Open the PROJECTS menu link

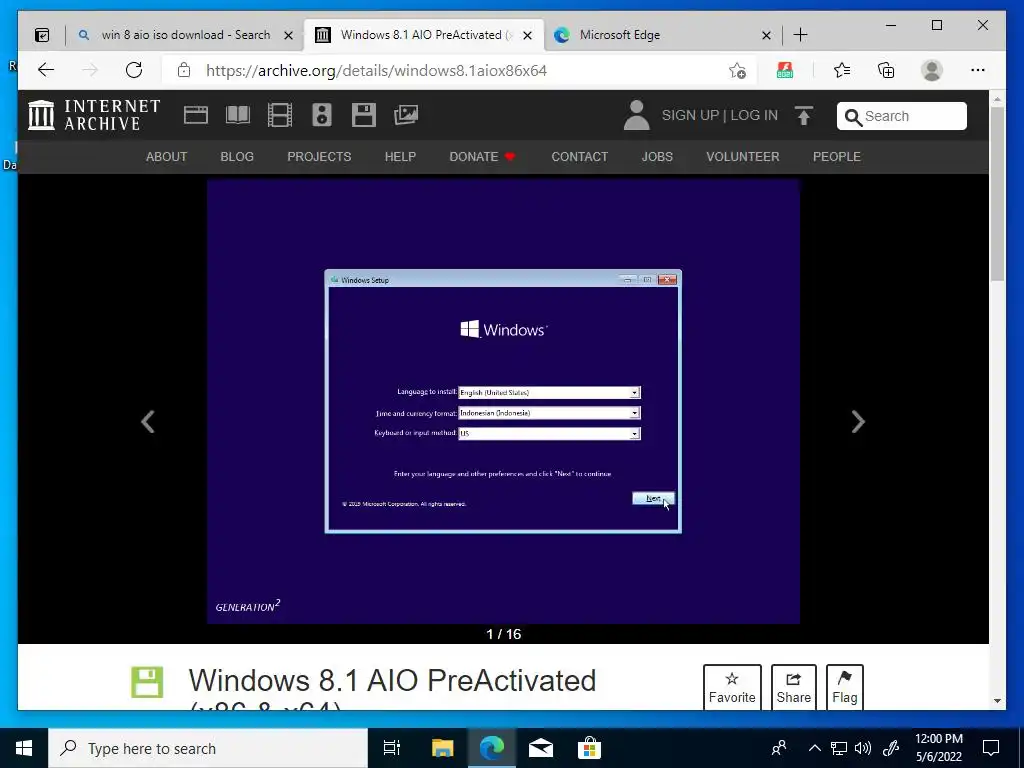(319, 157)
